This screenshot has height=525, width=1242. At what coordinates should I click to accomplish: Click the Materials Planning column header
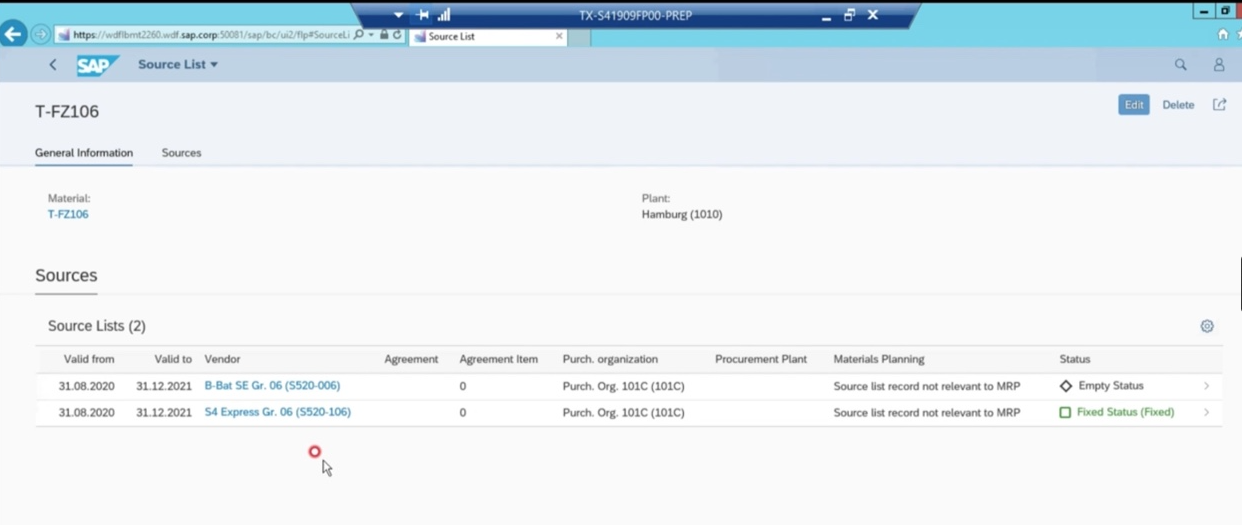[879, 359]
